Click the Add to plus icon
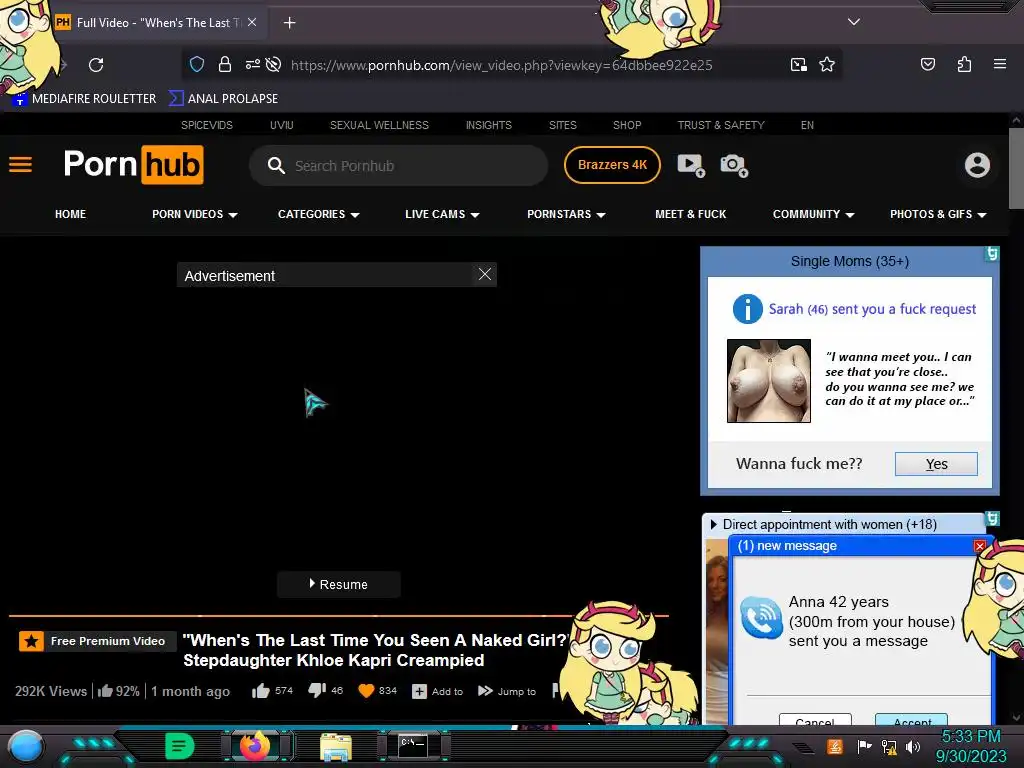 click(419, 691)
